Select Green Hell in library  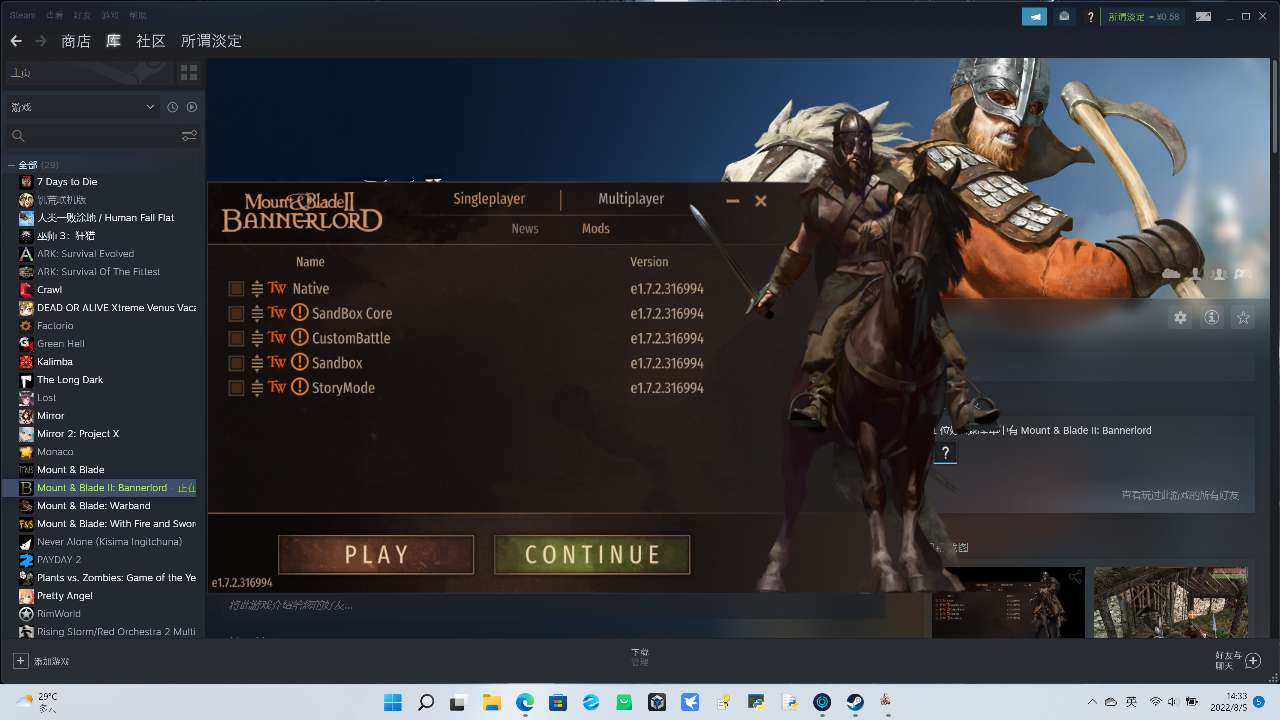pos(61,344)
